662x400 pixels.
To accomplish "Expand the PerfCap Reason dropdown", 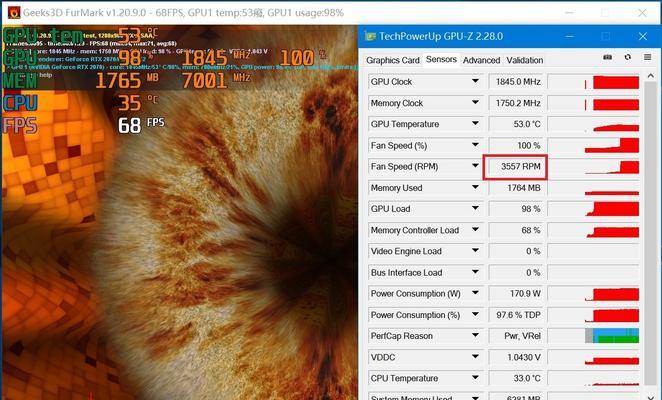I will pos(475,335).
